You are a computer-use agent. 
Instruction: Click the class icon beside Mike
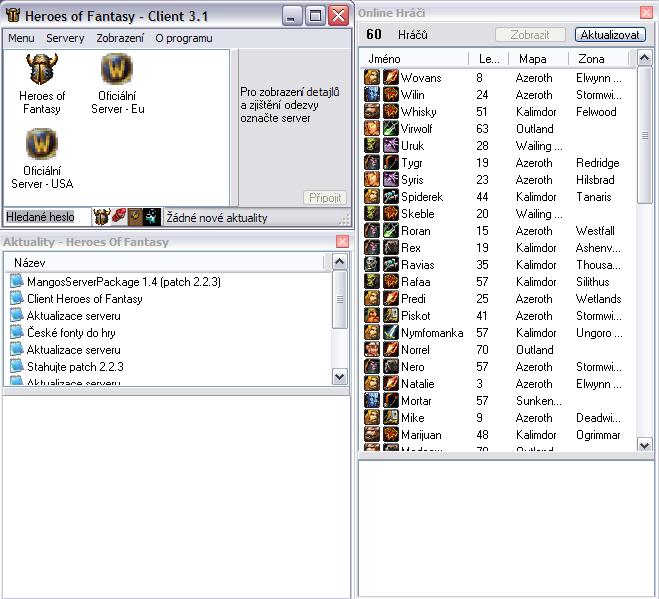point(391,417)
